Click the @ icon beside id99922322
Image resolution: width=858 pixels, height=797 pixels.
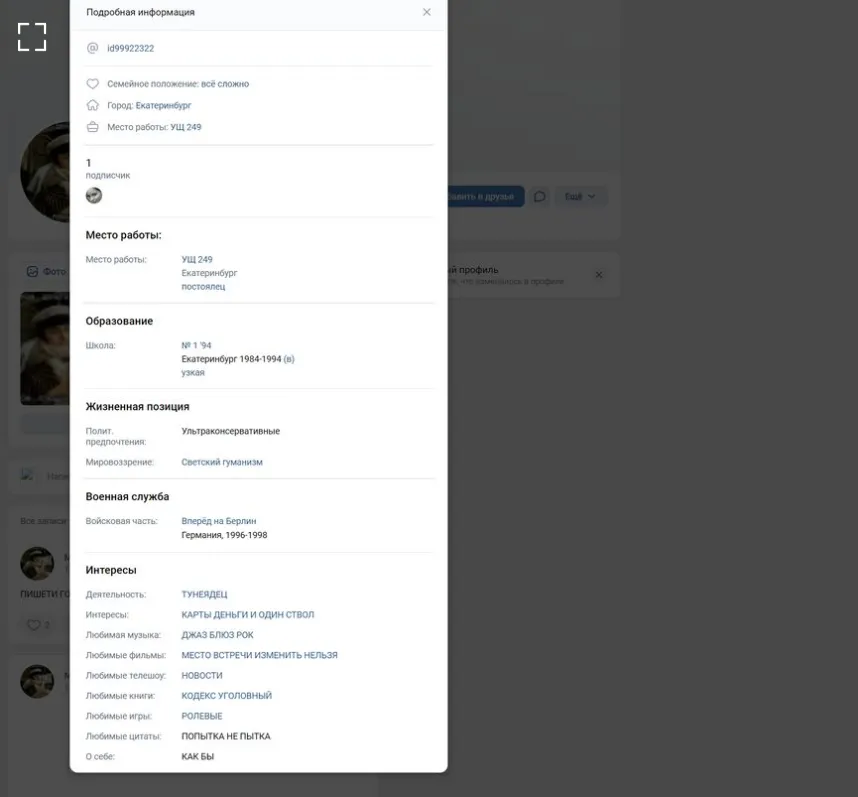pos(92,48)
